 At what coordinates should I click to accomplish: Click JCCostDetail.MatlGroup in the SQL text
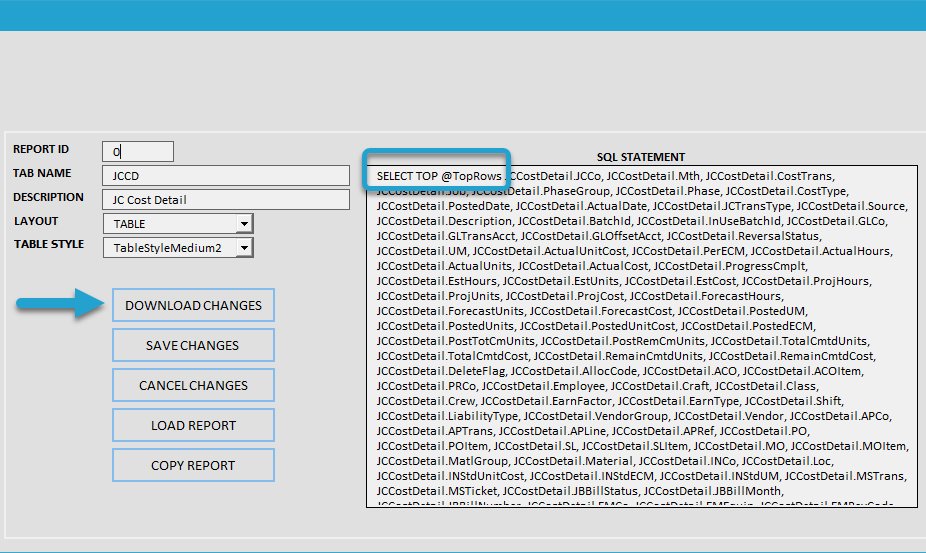(442, 461)
